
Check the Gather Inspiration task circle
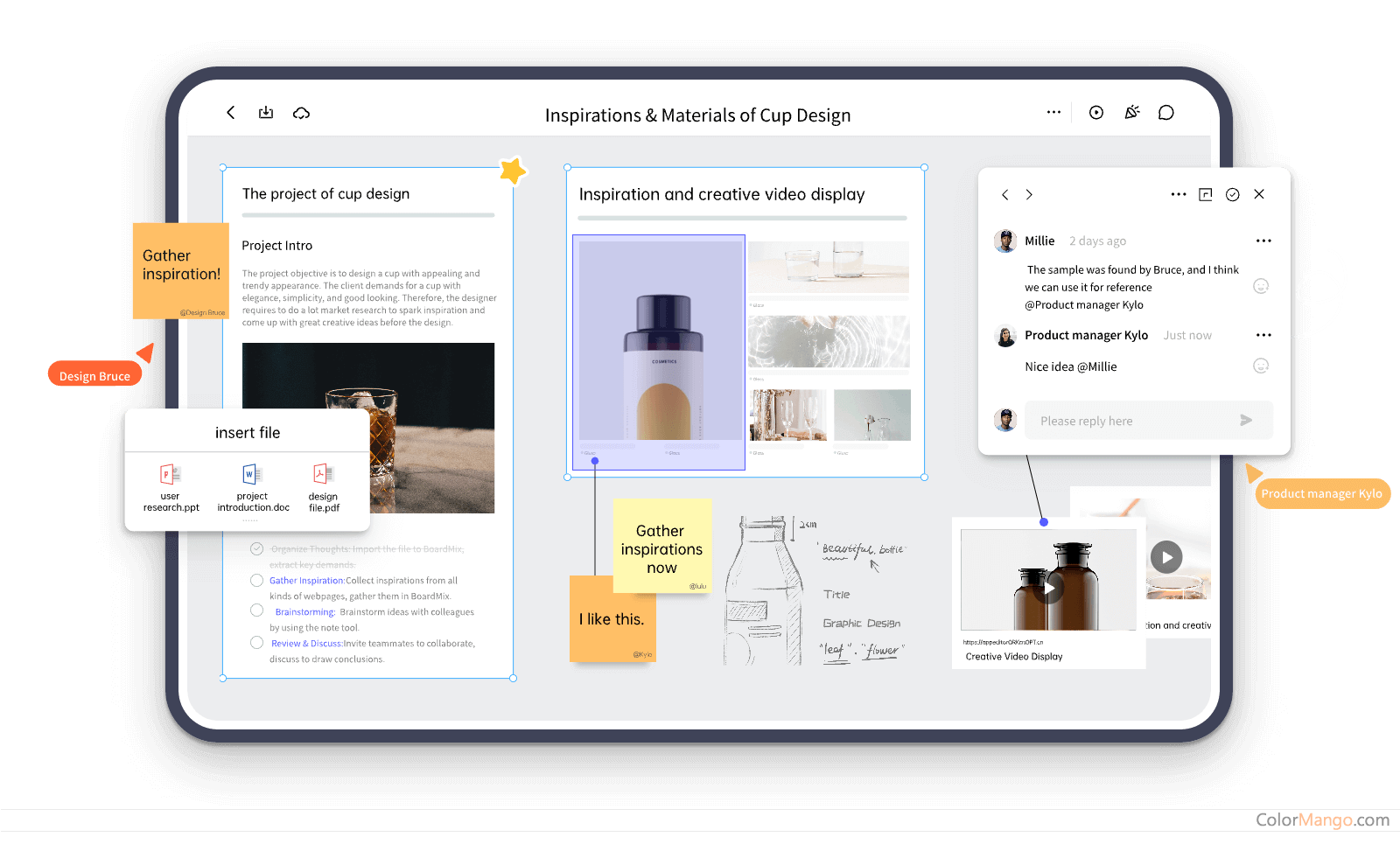[x=256, y=581]
